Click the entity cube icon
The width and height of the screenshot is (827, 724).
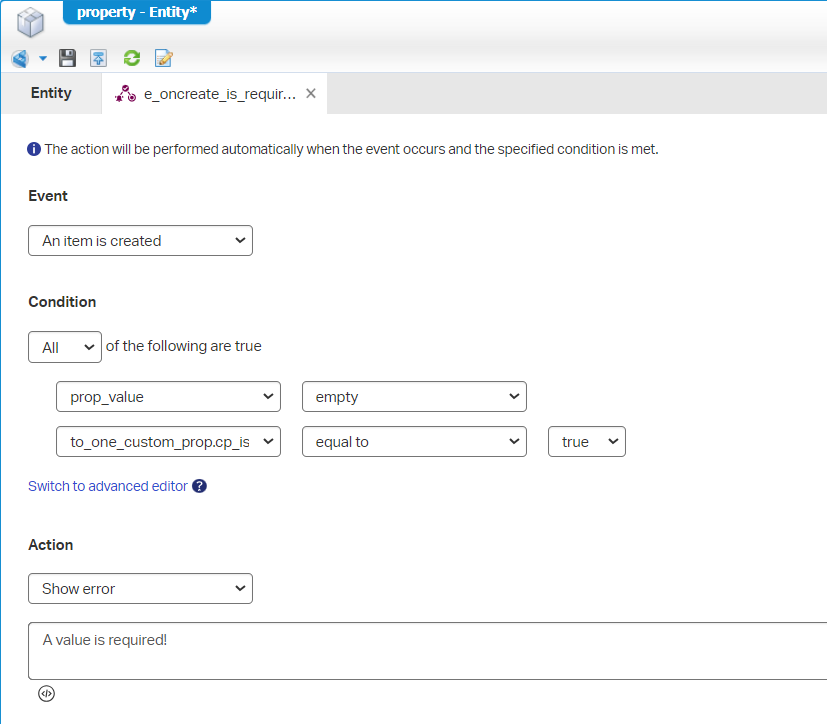click(x=31, y=22)
